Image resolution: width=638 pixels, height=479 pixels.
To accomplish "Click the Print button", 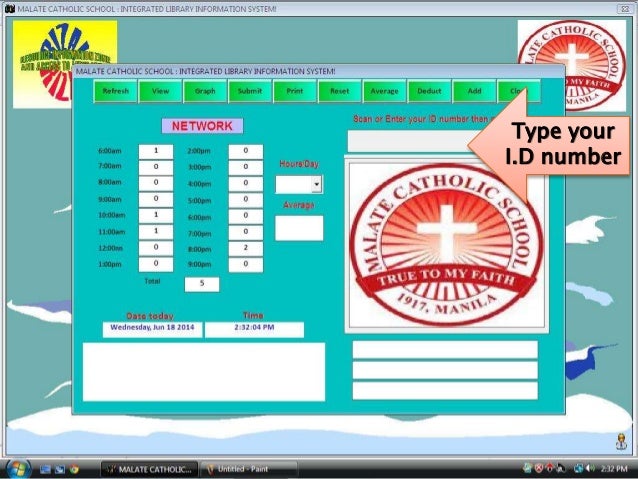I will coord(295,91).
